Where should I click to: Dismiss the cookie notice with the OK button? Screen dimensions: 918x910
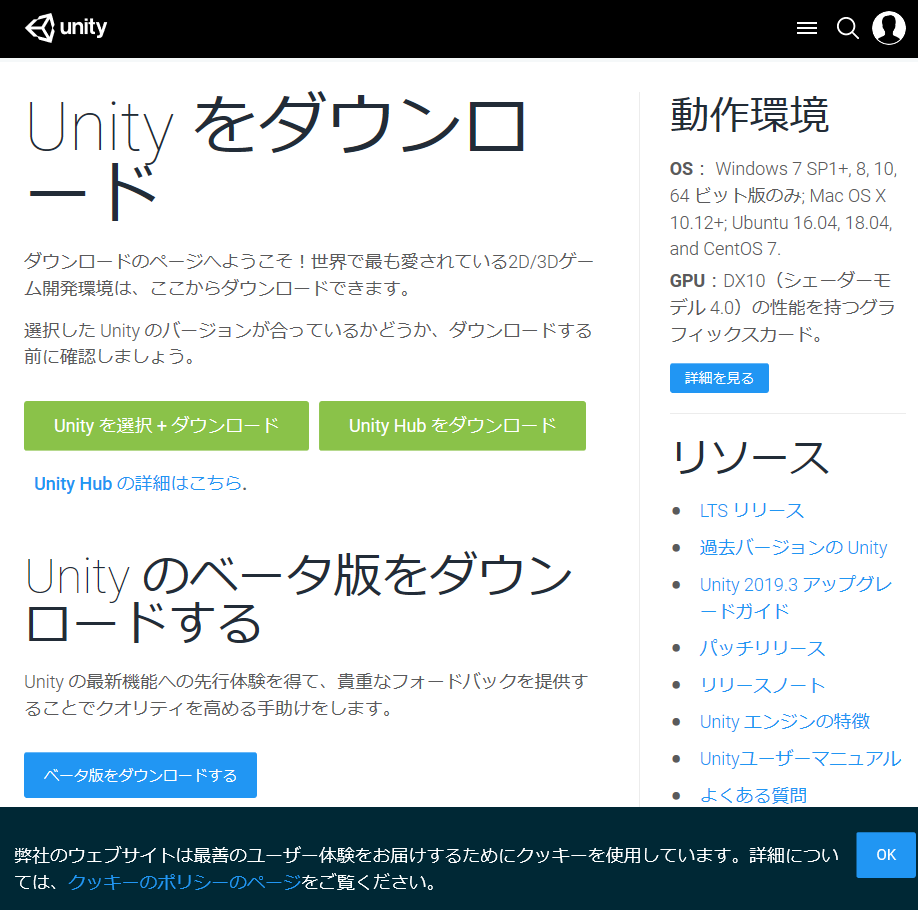885,855
